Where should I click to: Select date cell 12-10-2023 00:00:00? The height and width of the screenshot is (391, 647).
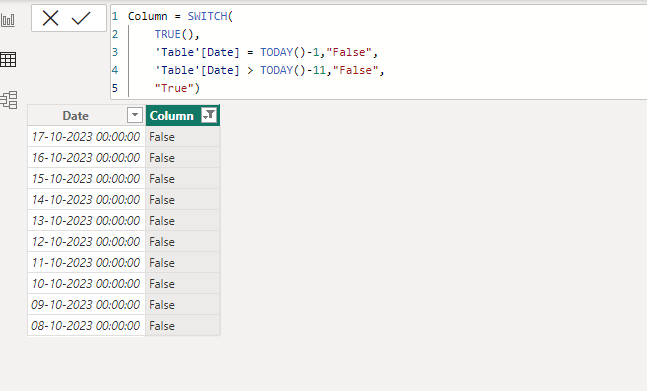86,242
